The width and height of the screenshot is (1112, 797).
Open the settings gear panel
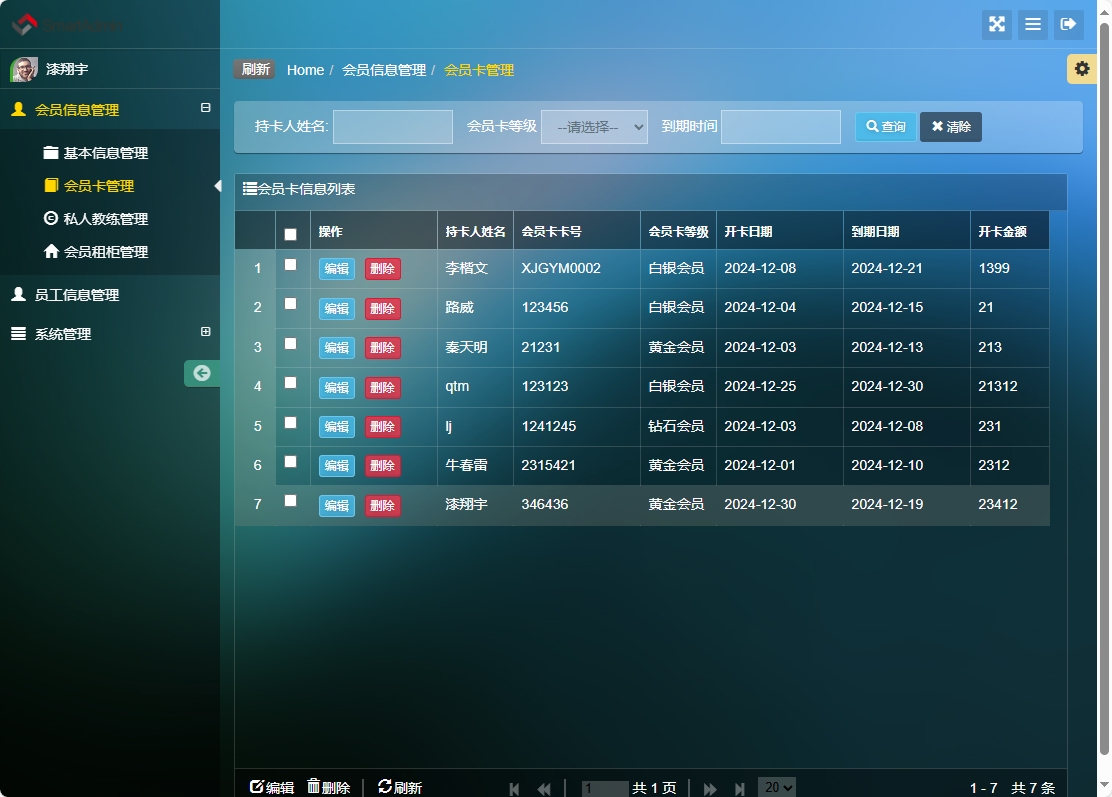coord(1081,69)
